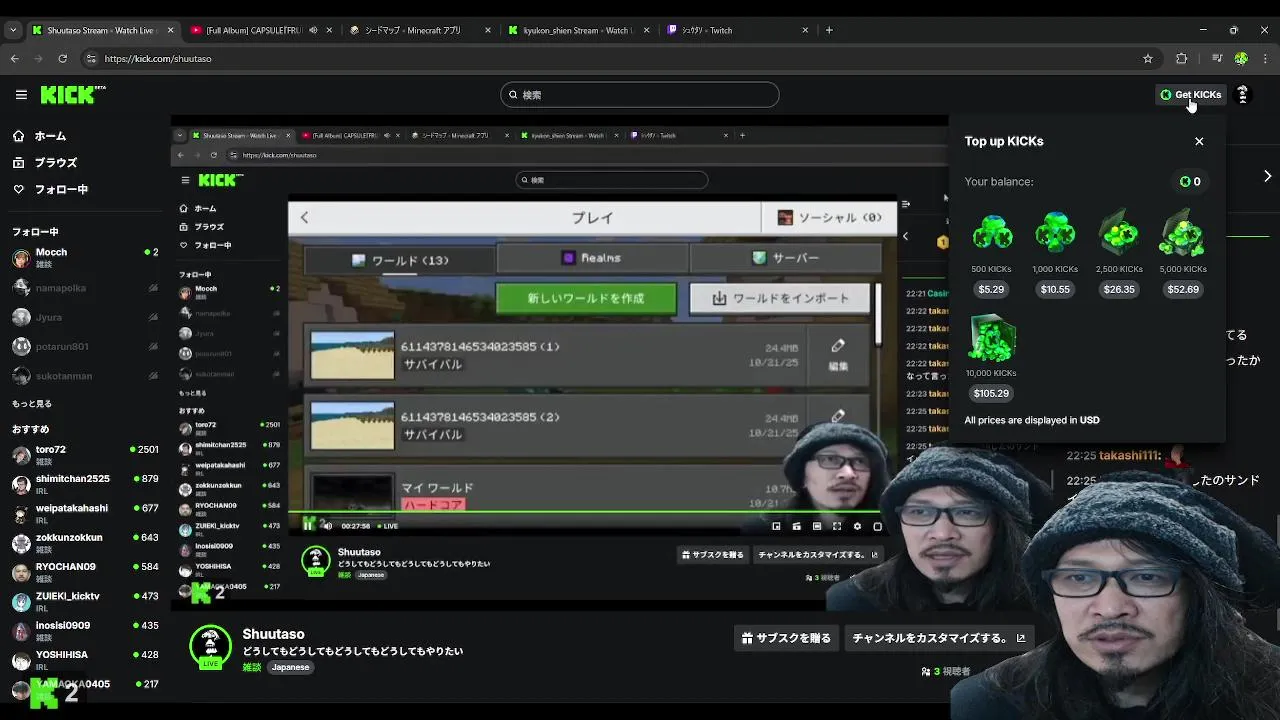Image resolution: width=1280 pixels, height=720 pixels.
Task: Open followed channel Jyura
Action: click(84, 317)
